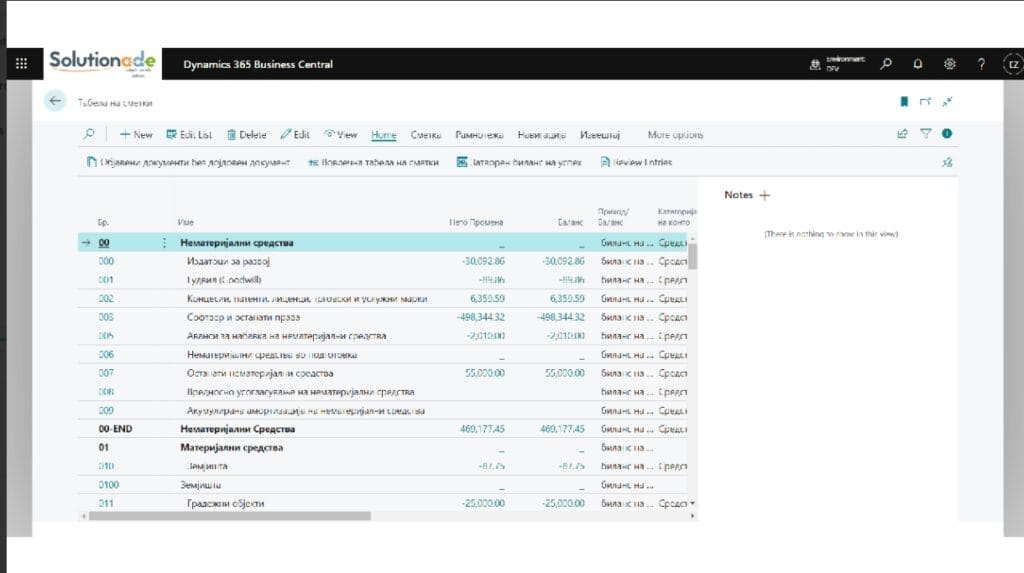Viewport: 1024px width, 573px height.
Task: Open balance -498,344.32 for account 003
Action: tap(560, 317)
